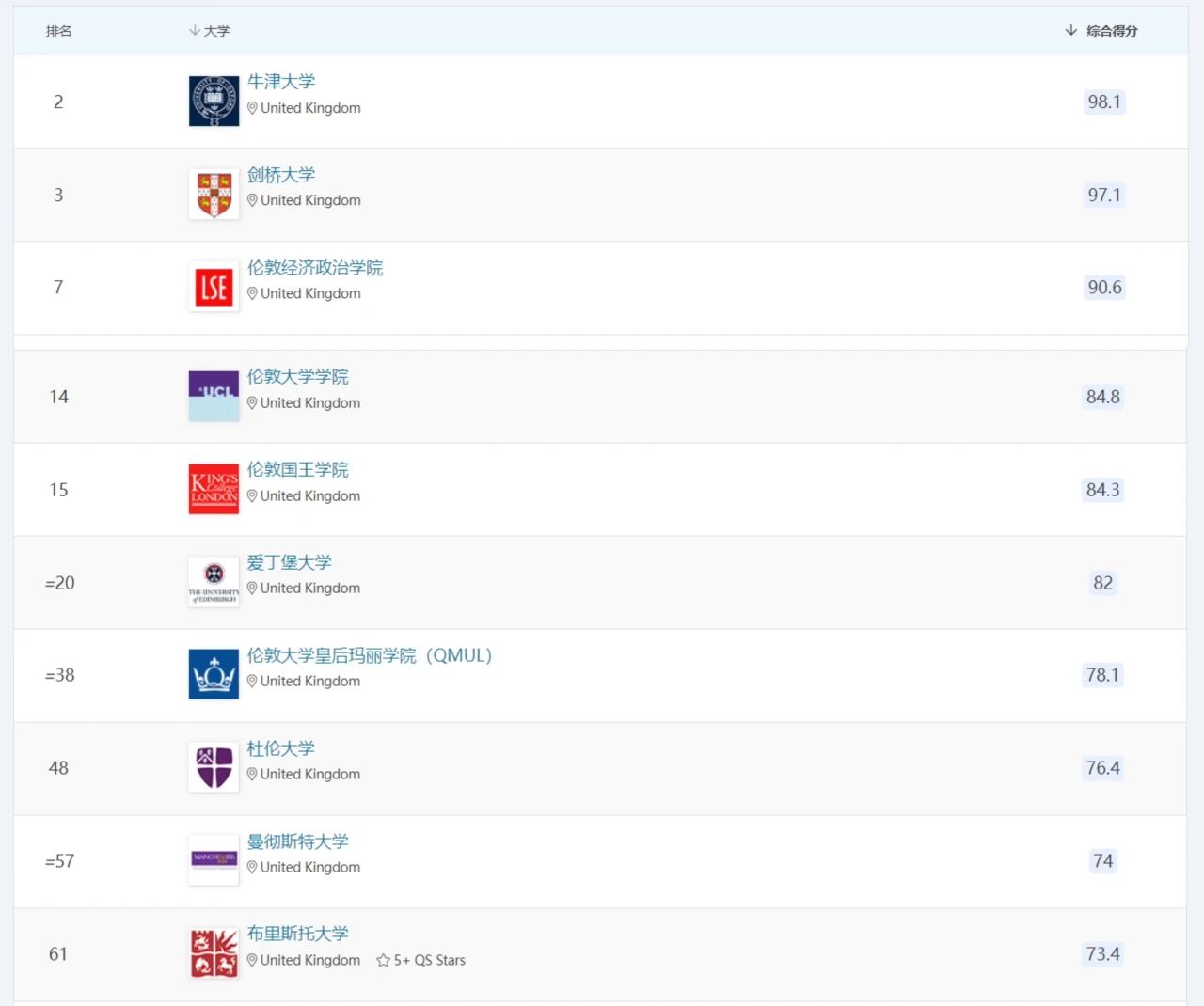Click the Bristol University red crest logo
Image resolution: width=1204 pixels, height=1006 pixels.
click(x=214, y=953)
